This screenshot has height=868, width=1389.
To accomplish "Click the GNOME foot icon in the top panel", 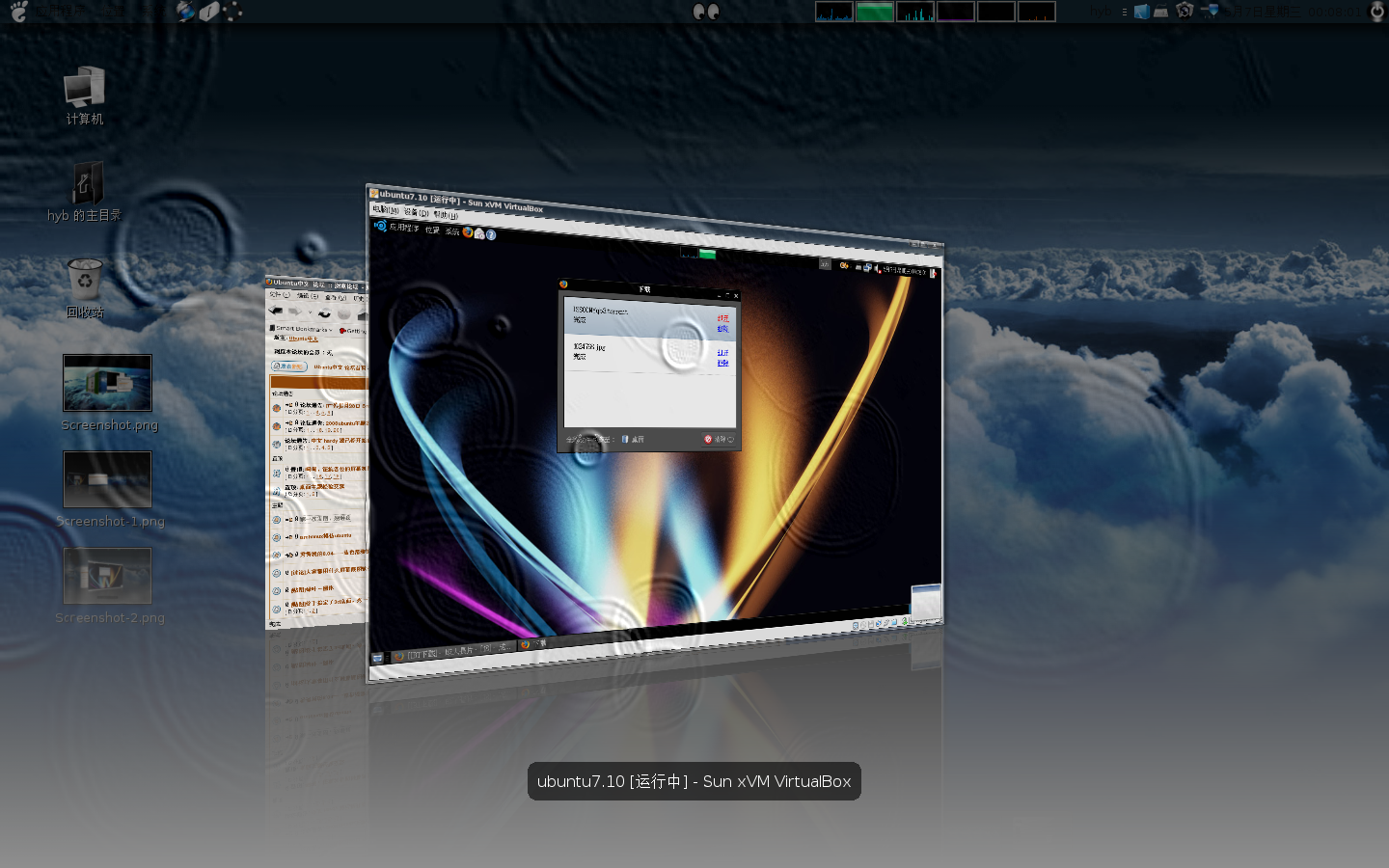I will (19, 12).
